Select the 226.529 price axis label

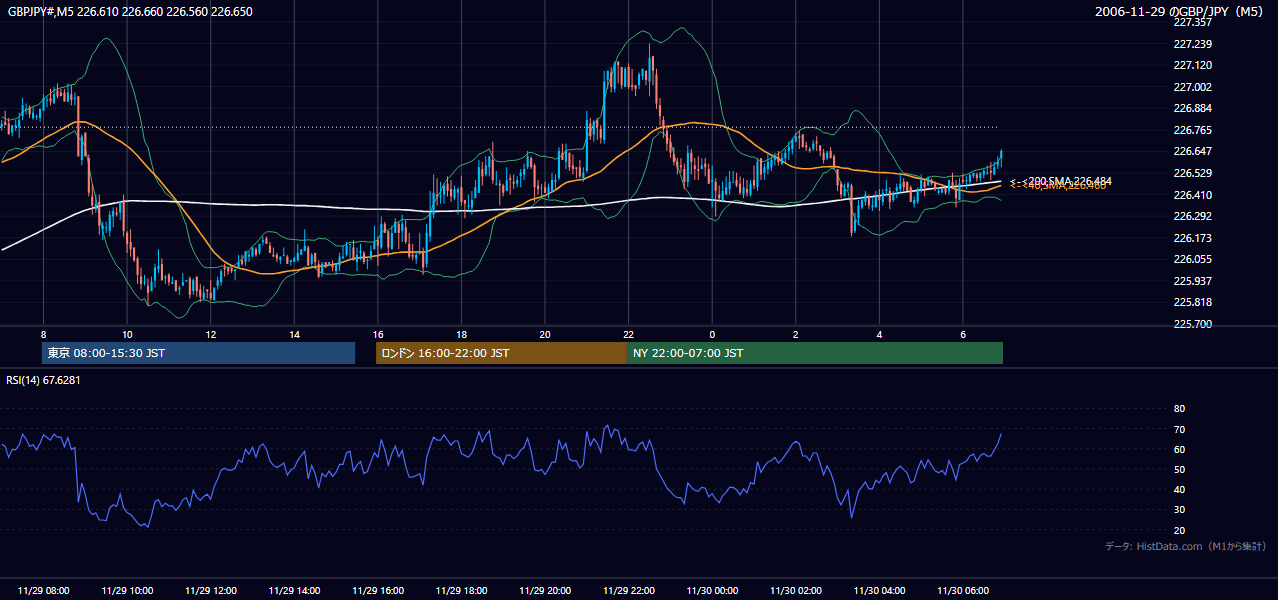pos(1191,173)
